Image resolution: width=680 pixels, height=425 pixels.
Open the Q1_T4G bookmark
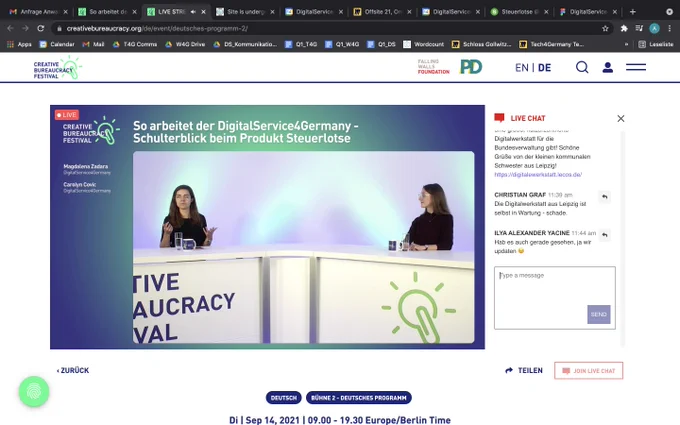[x=301, y=44]
